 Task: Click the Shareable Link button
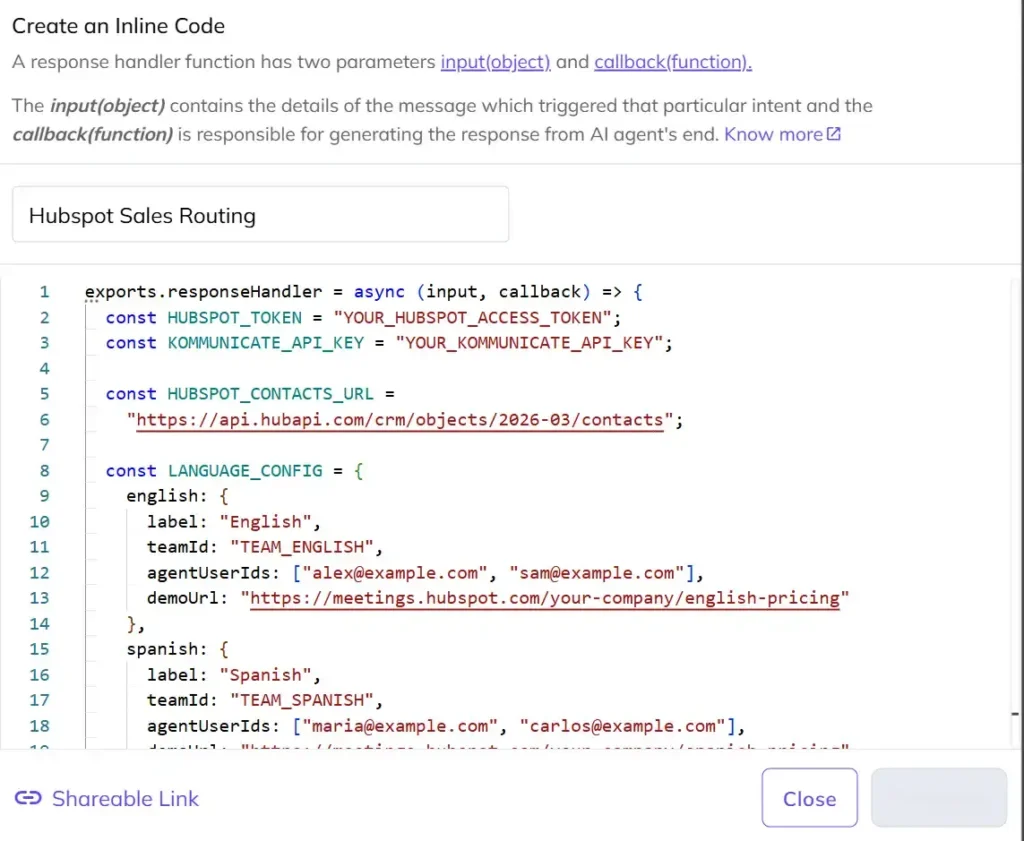[x=107, y=799]
